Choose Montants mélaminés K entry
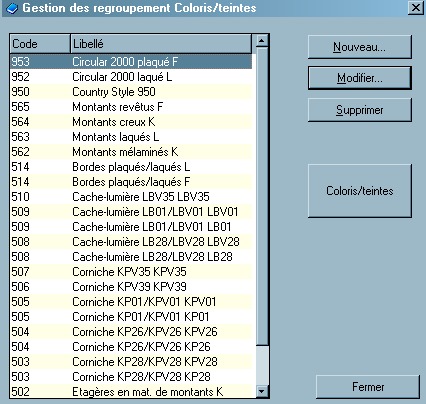The width and height of the screenshot is (426, 404). pos(131,152)
